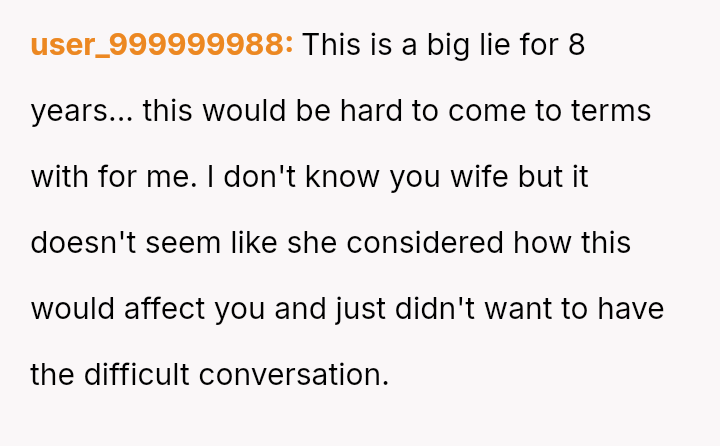This screenshot has height=446, width=720.
Task: Click the word "conversation." ending the comment
Action: coord(294,375)
